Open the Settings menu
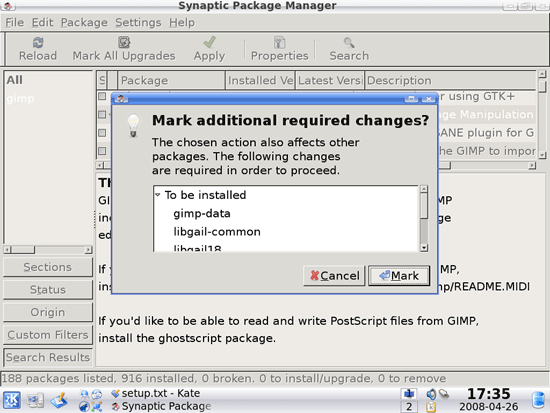This screenshot has width=550, height=413. pos(138,22)
